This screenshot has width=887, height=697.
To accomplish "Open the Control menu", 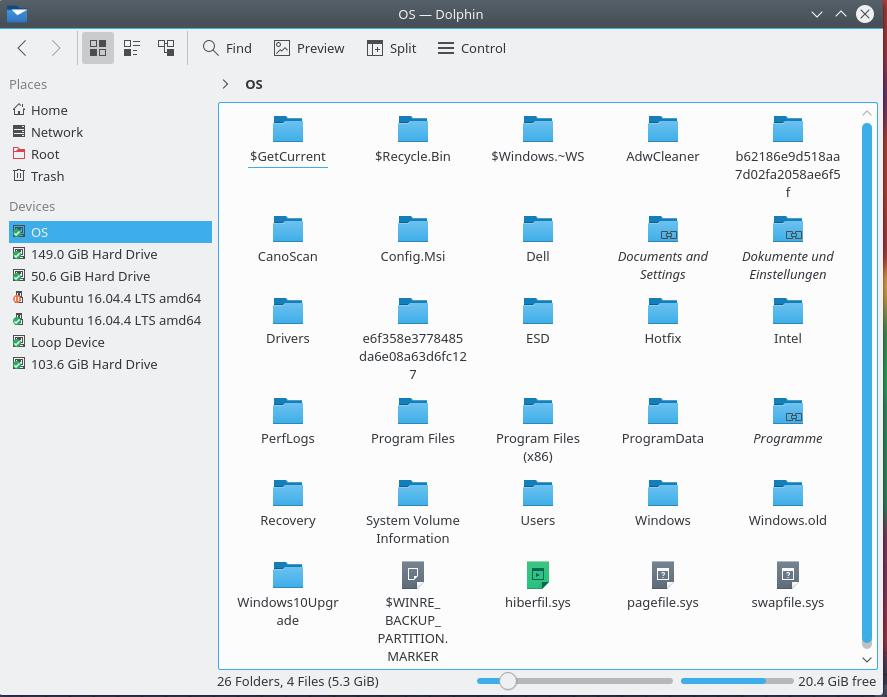I will pyautogui.click(x=470, y=48).
